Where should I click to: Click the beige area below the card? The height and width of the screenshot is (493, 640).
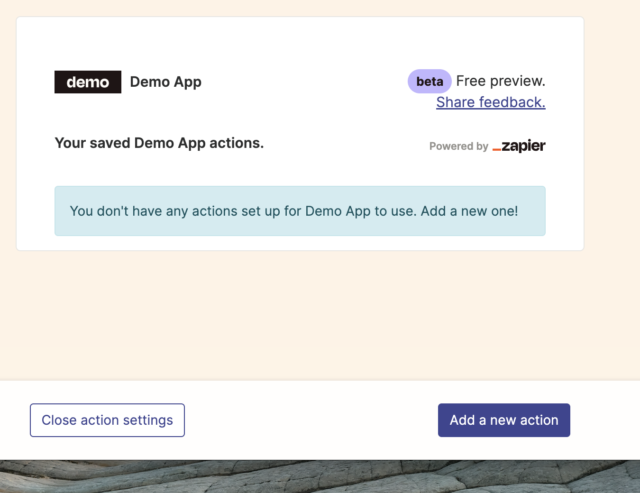click(300, 314)
